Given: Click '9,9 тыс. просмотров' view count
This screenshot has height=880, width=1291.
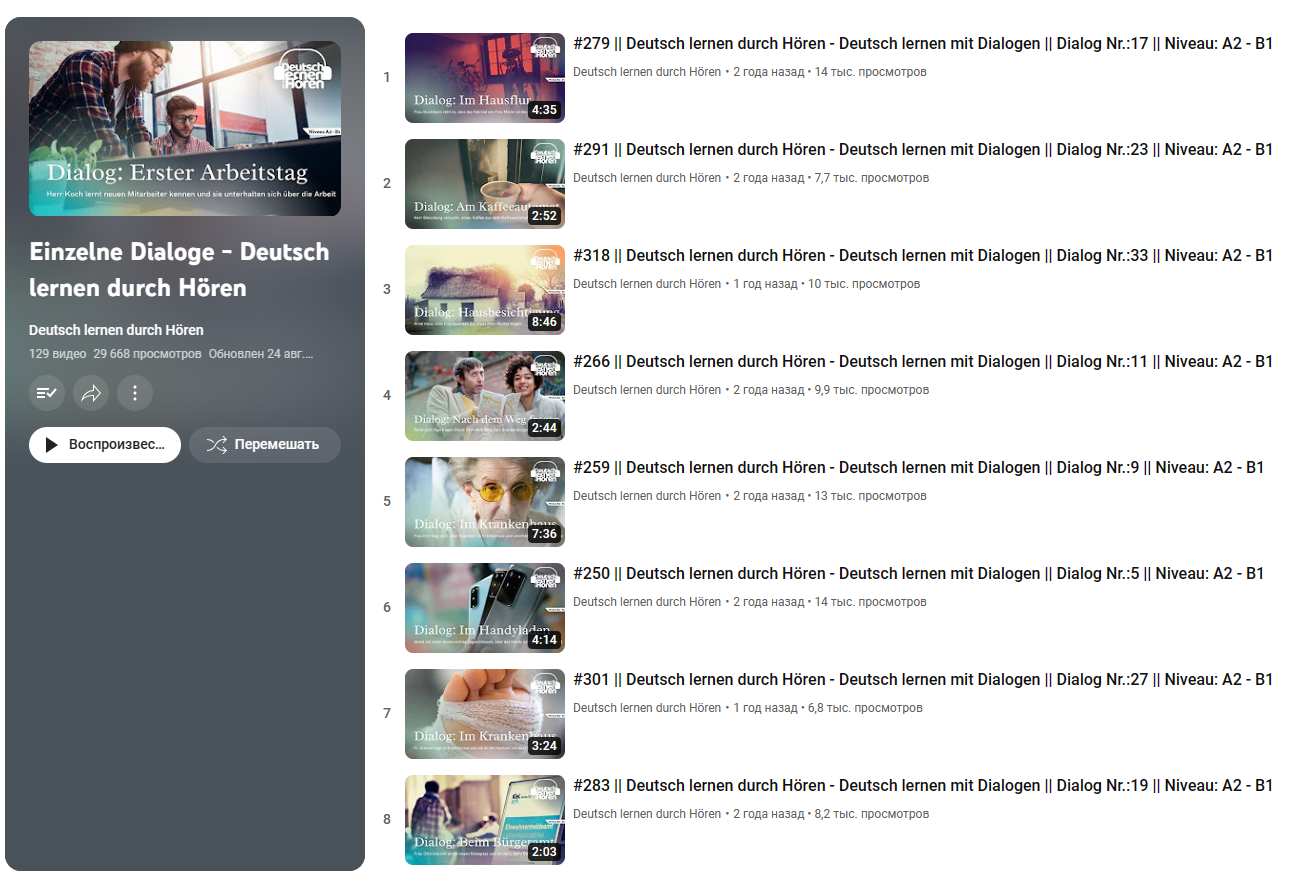Looking at the screenshot, I should [872, 390].
